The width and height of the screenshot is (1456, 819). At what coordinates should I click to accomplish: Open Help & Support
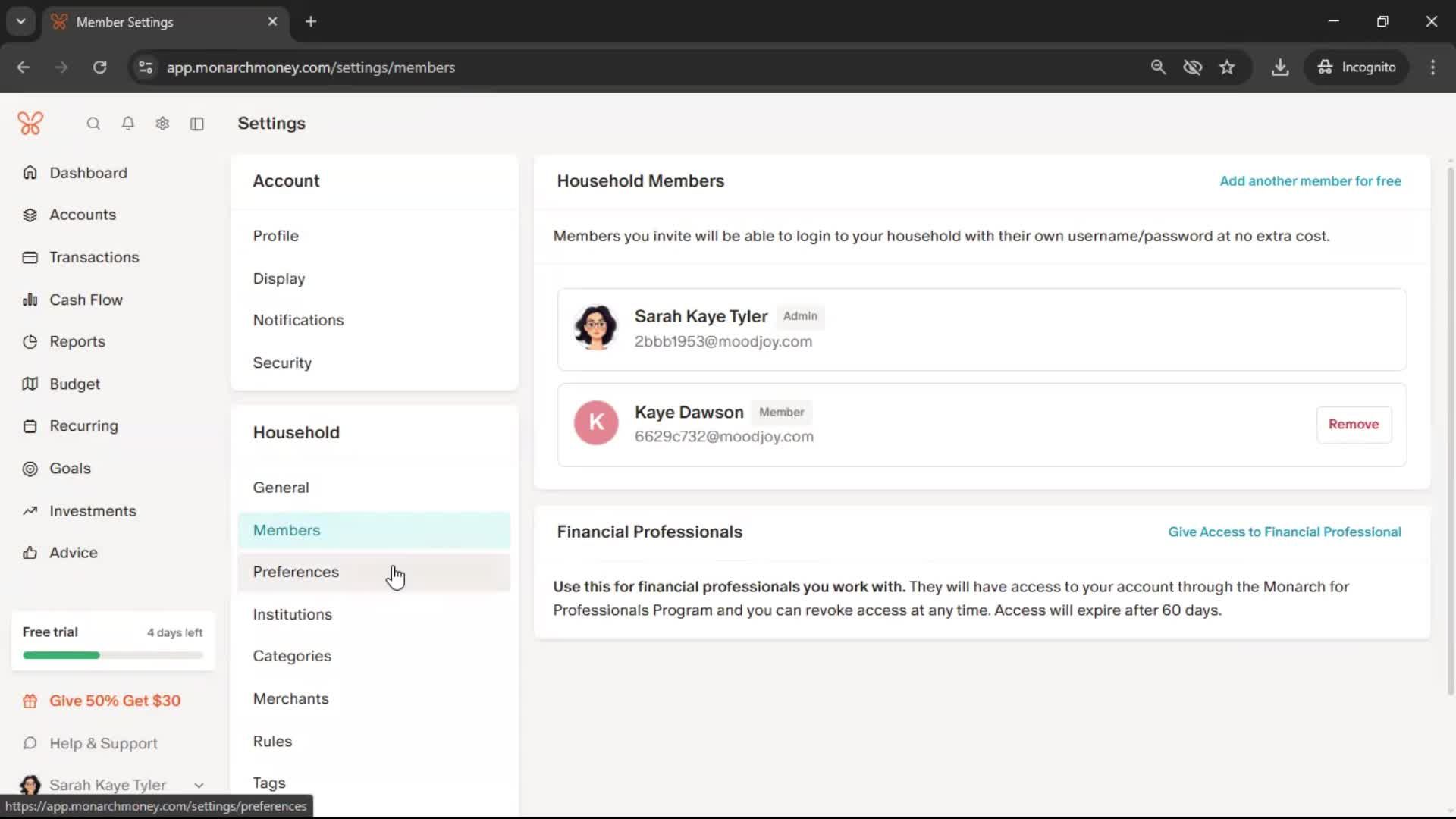click(x=103, y=743)
